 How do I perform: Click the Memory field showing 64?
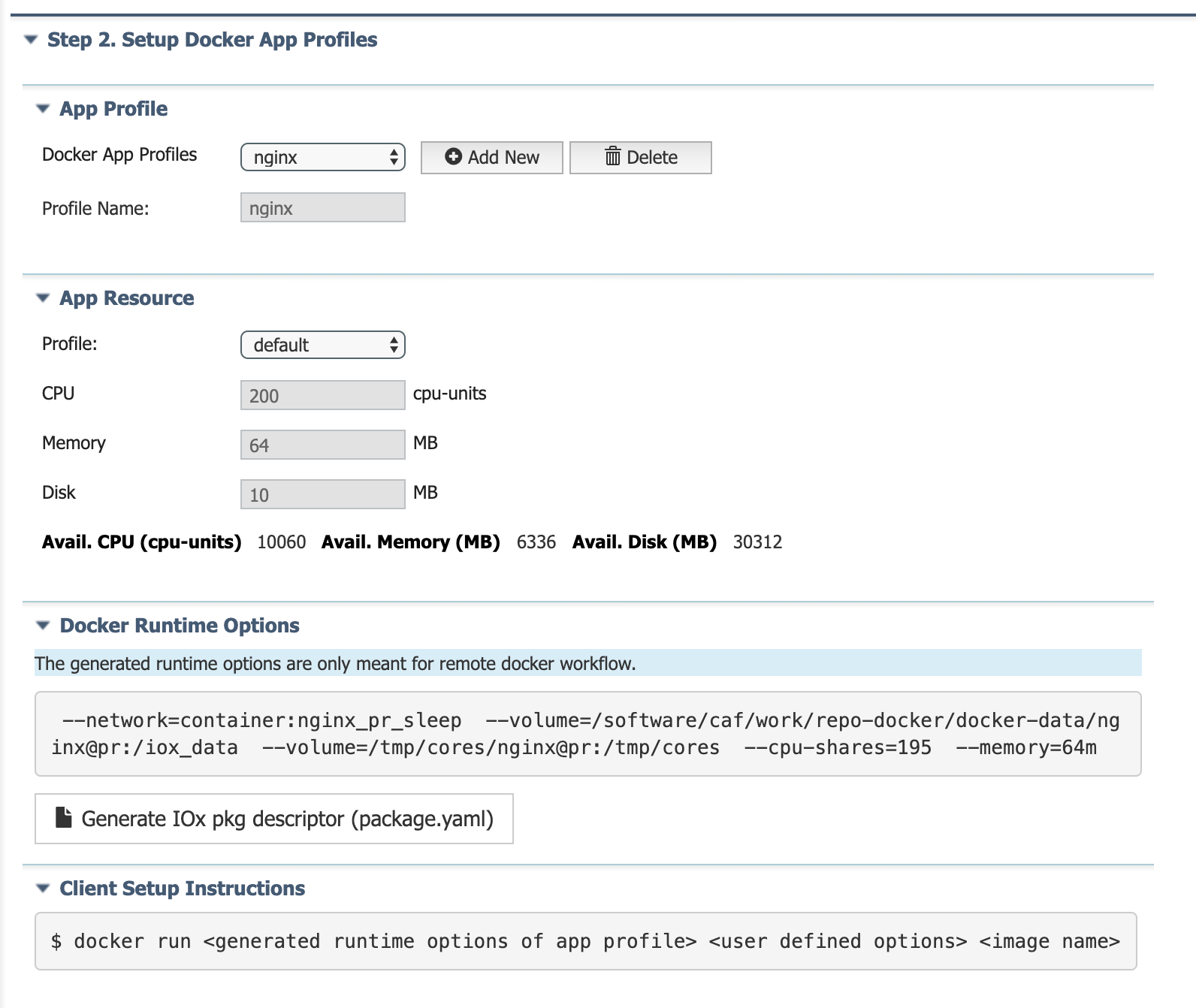(323, 445)
